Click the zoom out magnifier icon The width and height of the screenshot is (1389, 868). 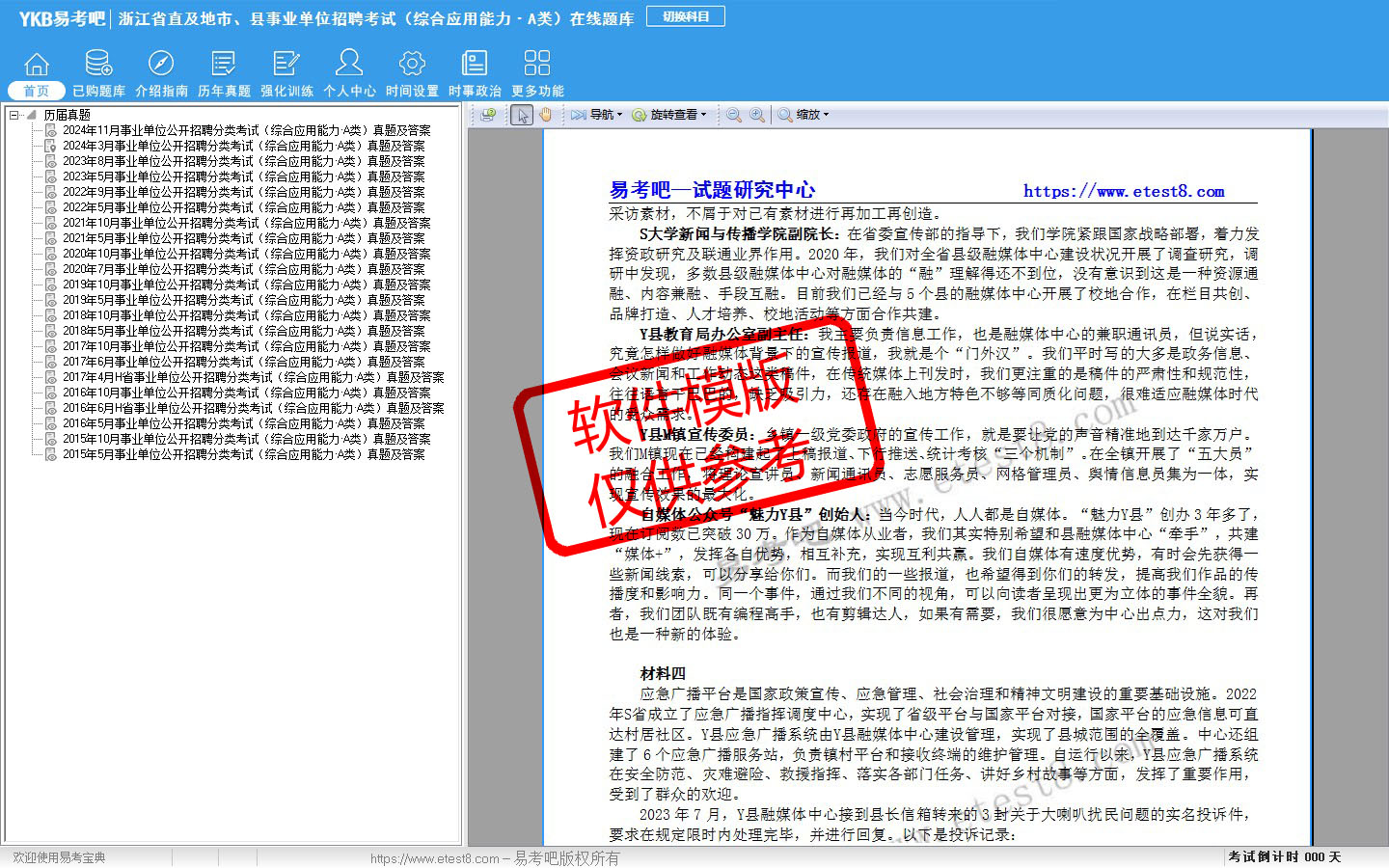(x=734, y=115)
